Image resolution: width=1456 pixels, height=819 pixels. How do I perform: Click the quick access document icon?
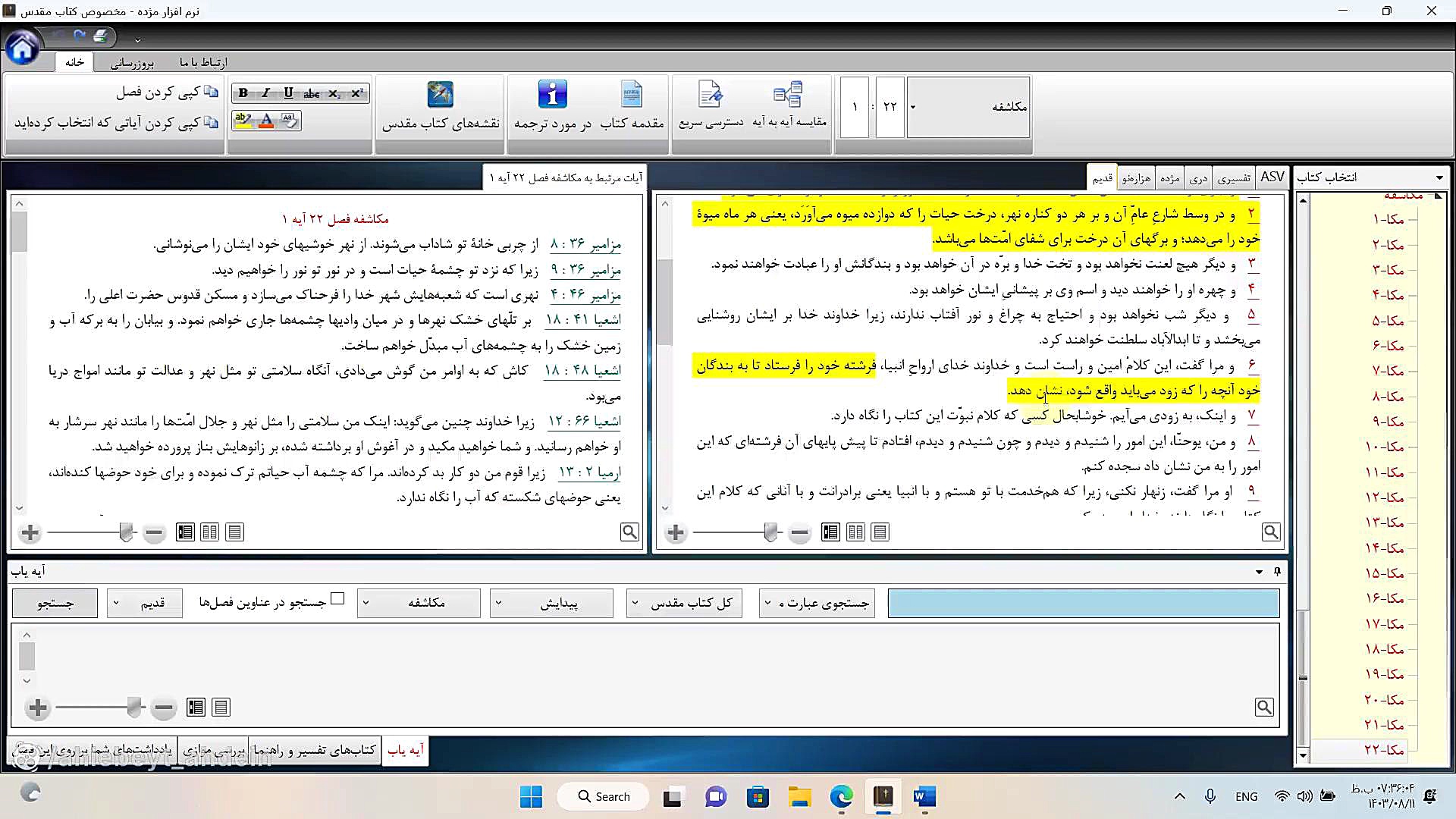click(x=710, y=95)
